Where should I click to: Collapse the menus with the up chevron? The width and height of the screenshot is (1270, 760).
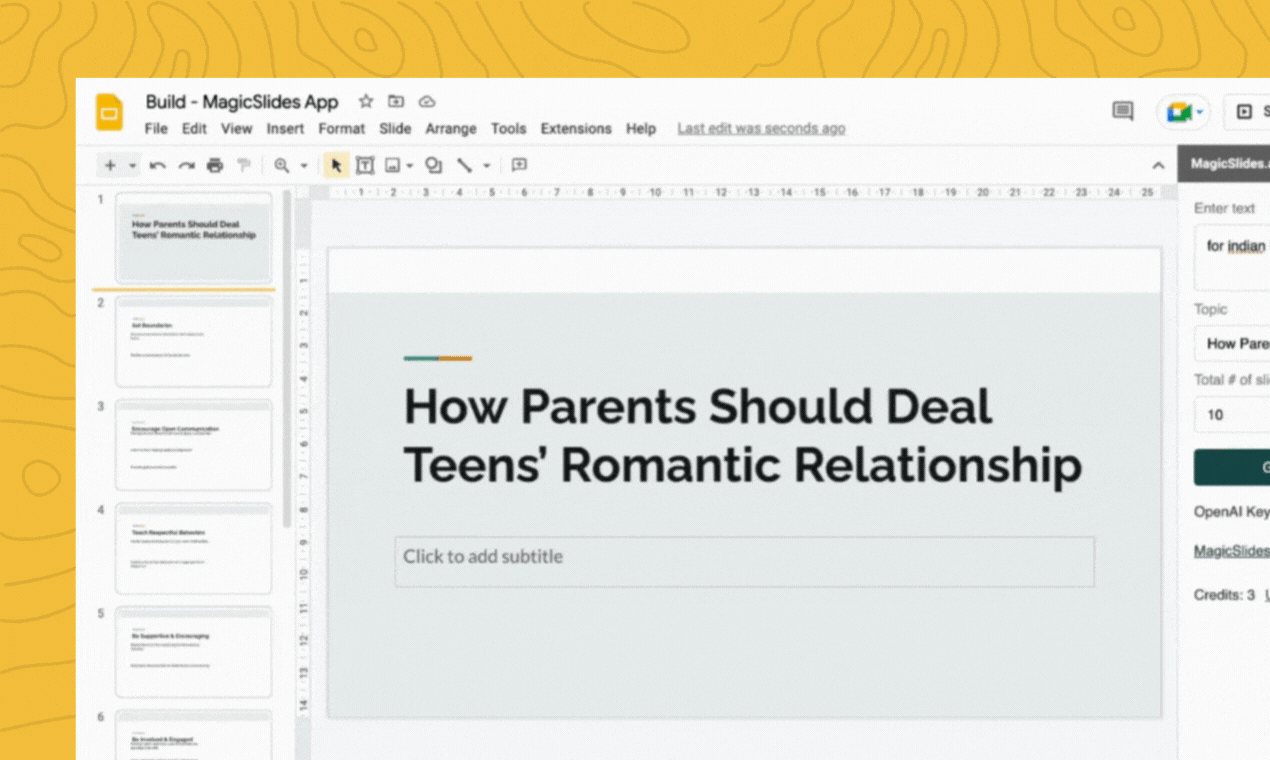point(1158,166)
